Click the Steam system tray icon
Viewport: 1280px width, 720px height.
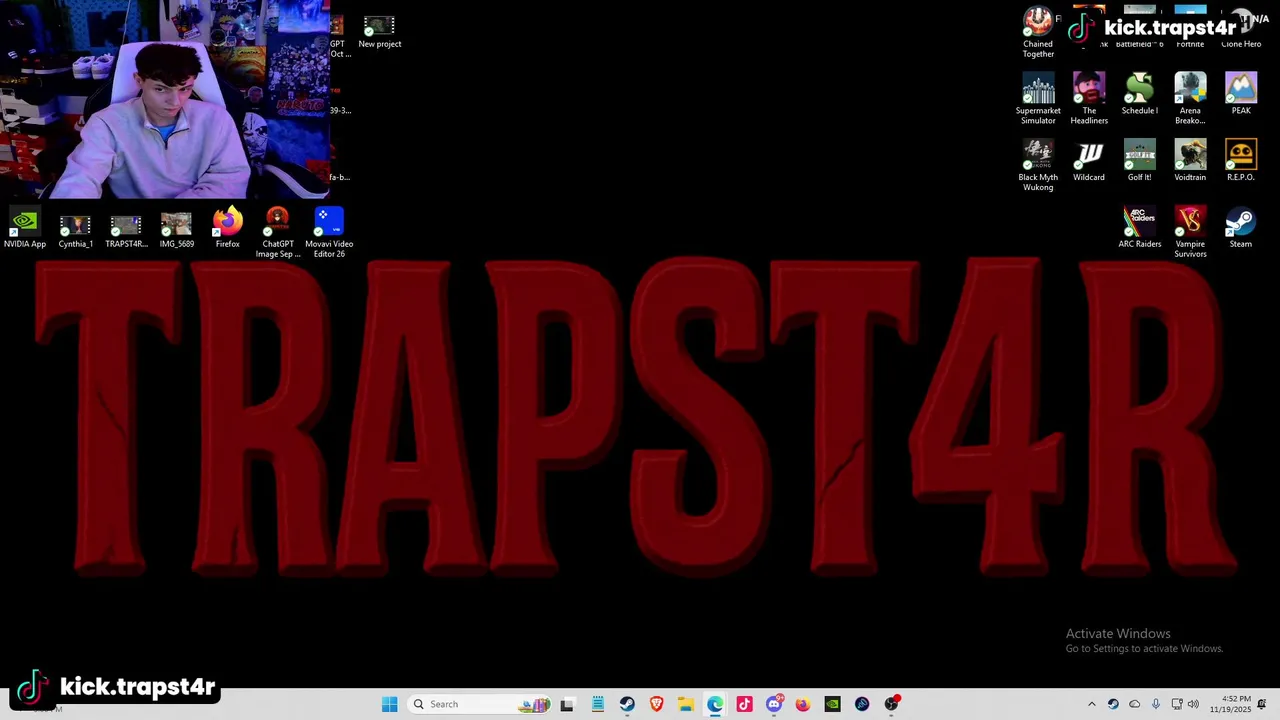click(x=1113, y=704)
